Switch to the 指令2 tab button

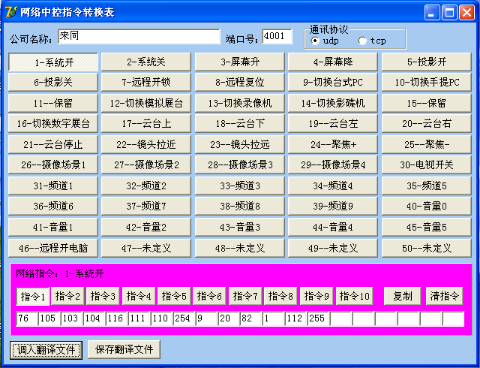[x=68, y=296]
